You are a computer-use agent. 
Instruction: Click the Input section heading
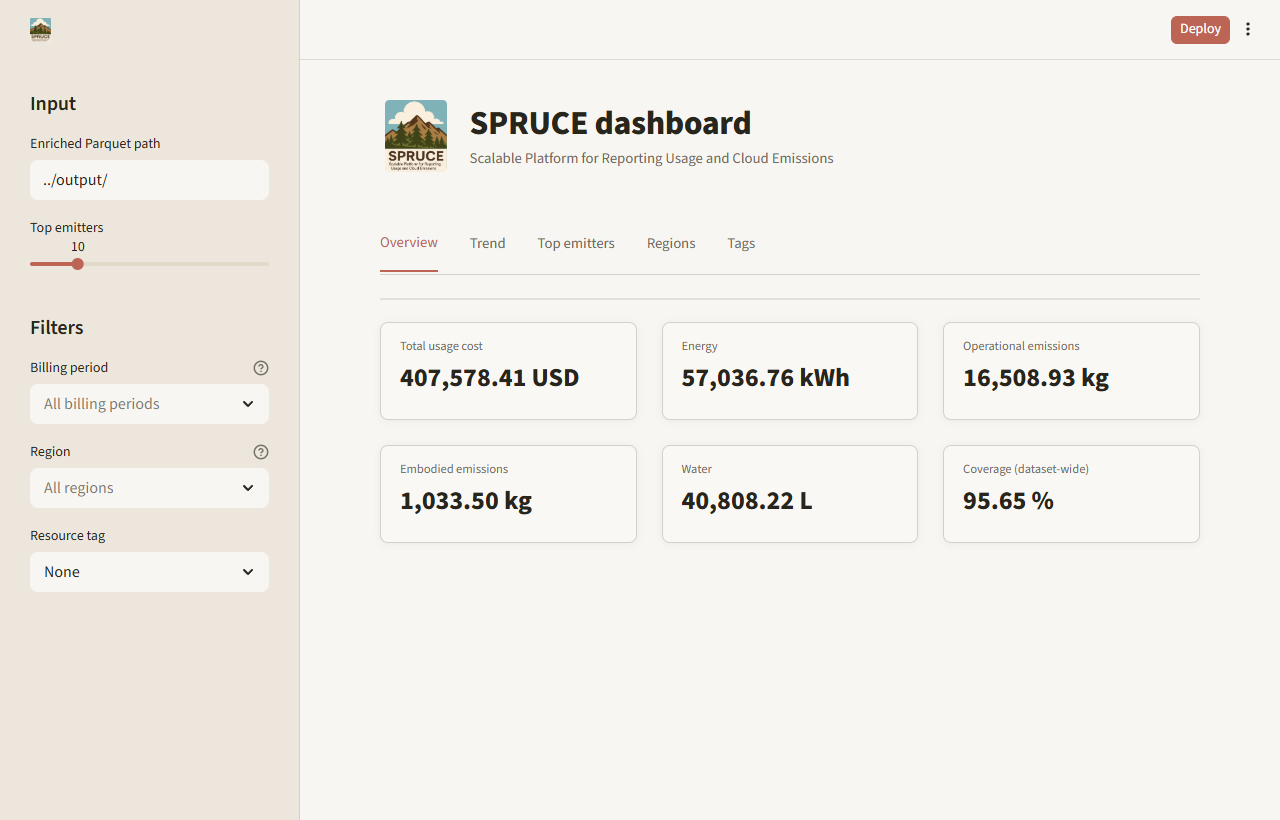point(53,104)
